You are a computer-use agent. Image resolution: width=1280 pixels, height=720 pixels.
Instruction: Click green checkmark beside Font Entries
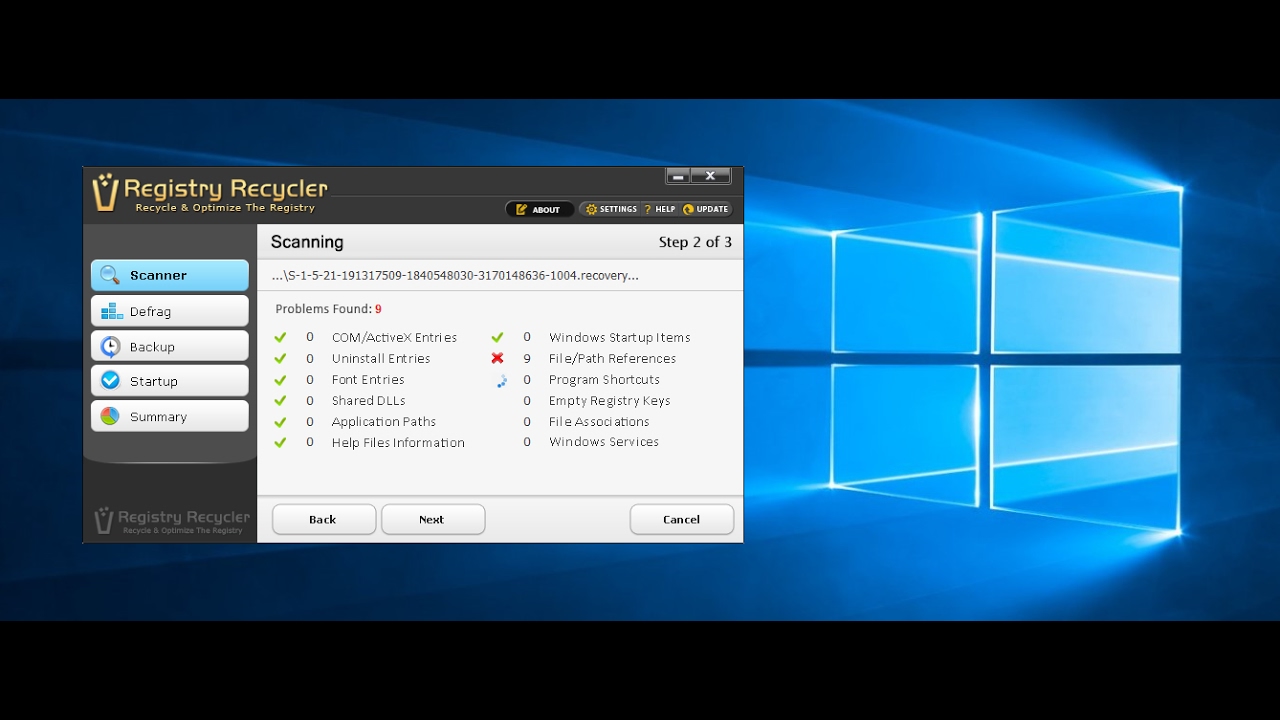click(280, 380)
